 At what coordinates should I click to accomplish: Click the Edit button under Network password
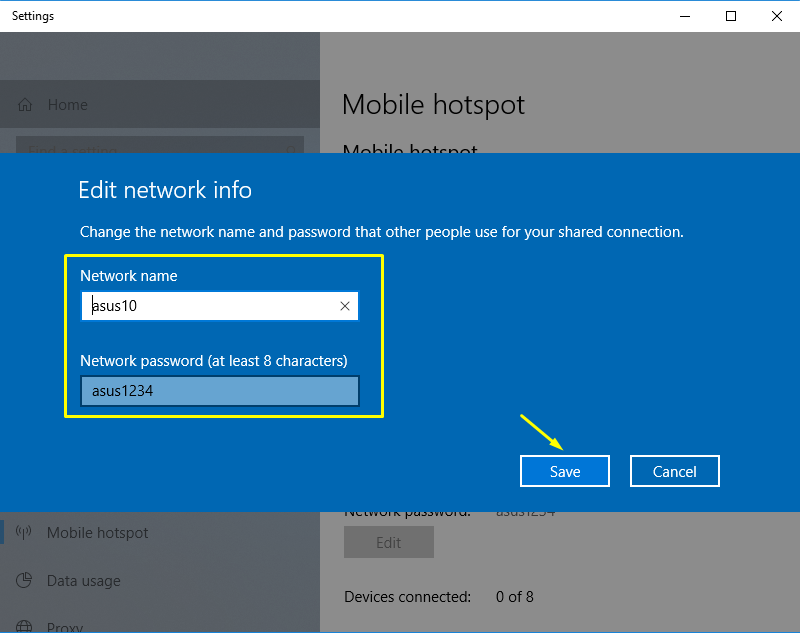(x=388, y=542)
